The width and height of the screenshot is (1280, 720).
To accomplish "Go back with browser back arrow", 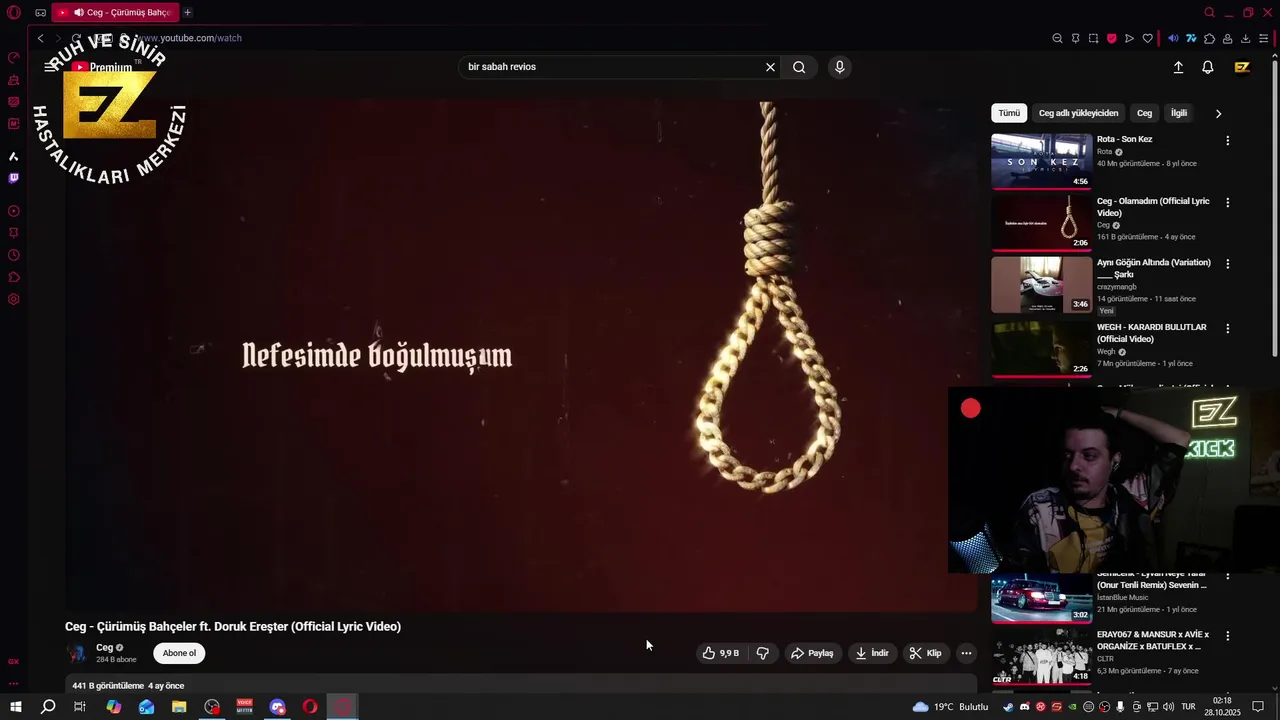I will pyautogui.click(x=40, y=38).
